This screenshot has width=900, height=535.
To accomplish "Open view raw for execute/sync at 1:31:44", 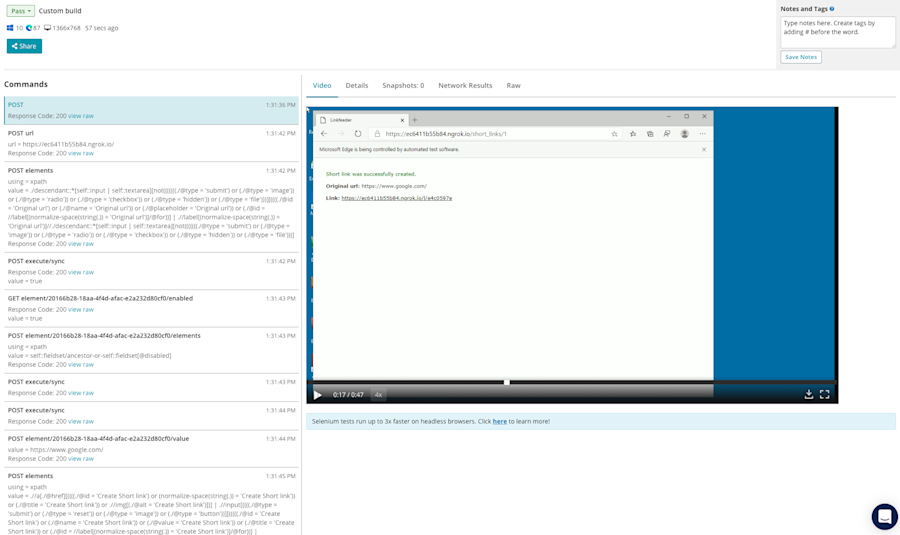I will coord(81,421).
